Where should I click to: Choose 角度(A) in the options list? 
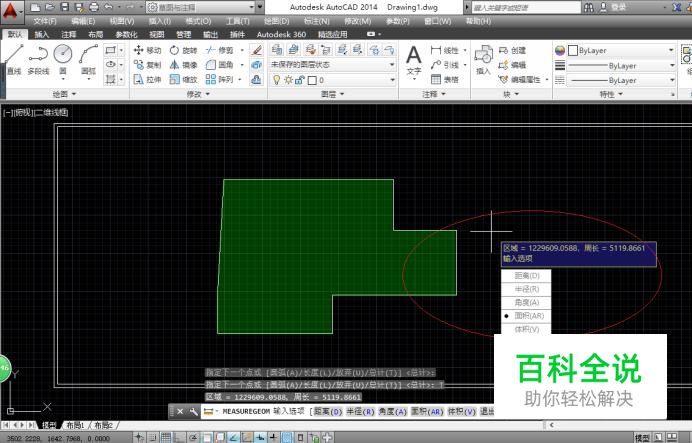click(x=526, y=302)
